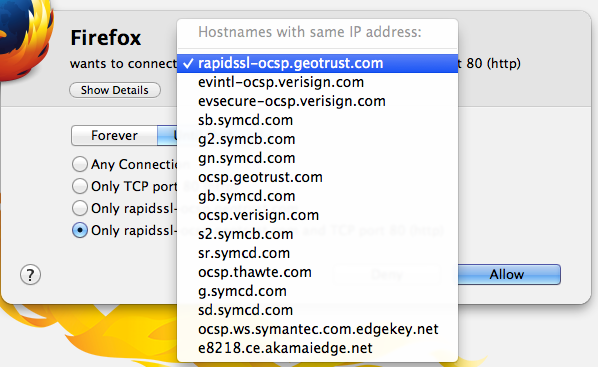Pick e8218.ce.akamaiedge.net hostname

317,348
